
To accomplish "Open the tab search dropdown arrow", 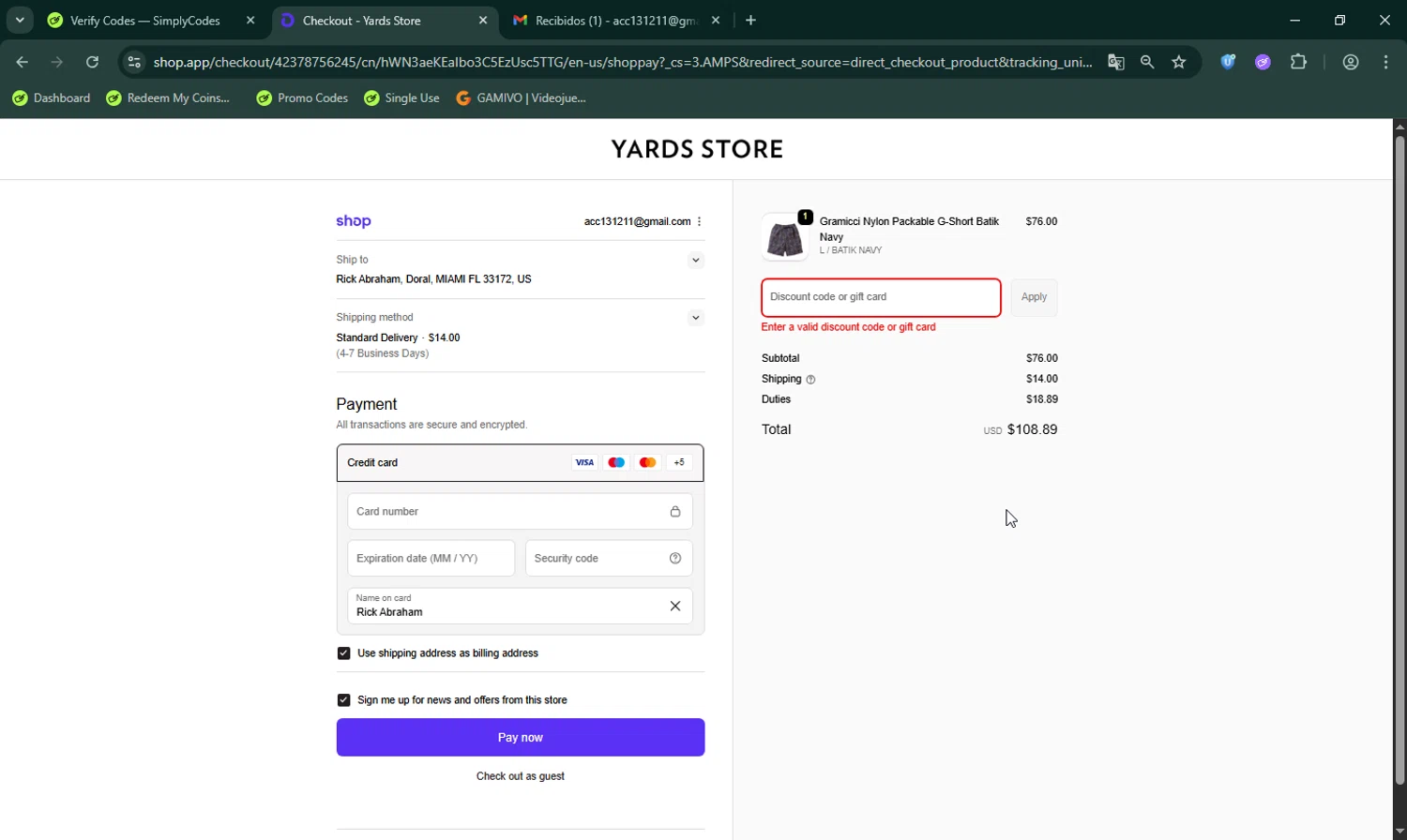I will (20, 20).
